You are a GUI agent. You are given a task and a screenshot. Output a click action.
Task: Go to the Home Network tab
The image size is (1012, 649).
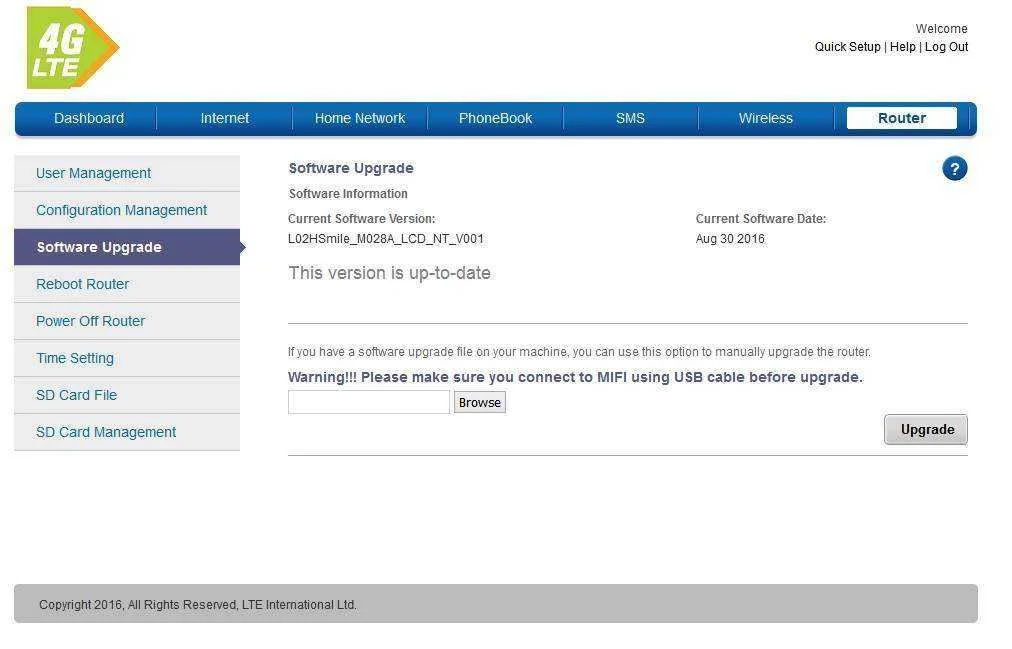[x=359, y=119]
